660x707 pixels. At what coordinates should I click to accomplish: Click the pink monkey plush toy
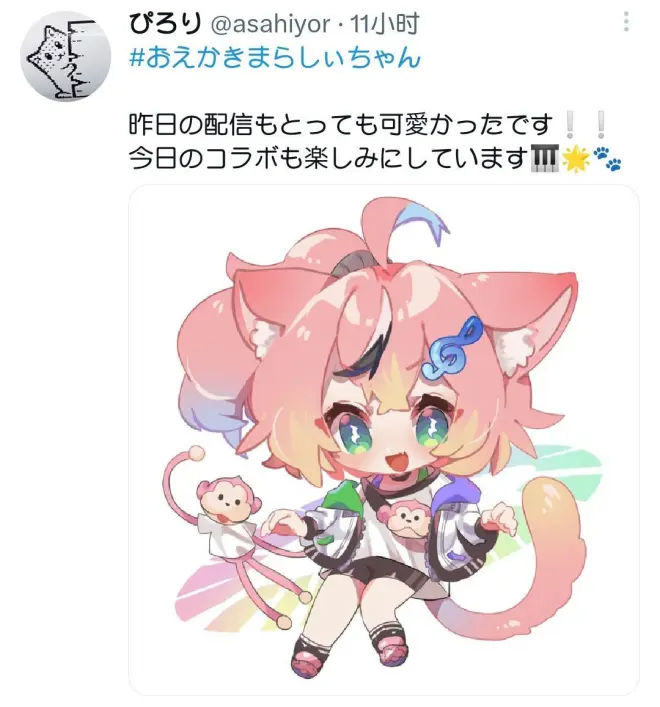click(234, 532)
